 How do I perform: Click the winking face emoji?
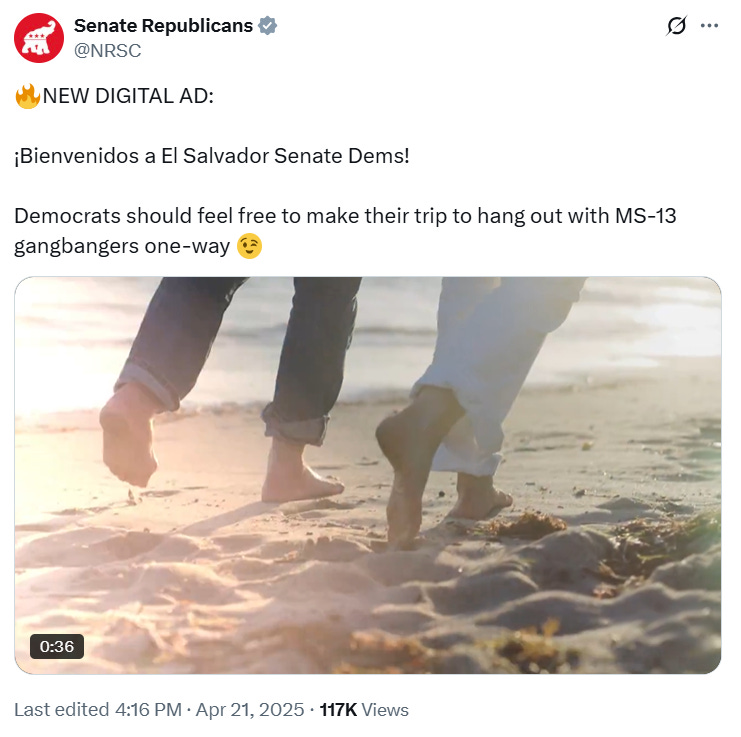click(249, 246)
